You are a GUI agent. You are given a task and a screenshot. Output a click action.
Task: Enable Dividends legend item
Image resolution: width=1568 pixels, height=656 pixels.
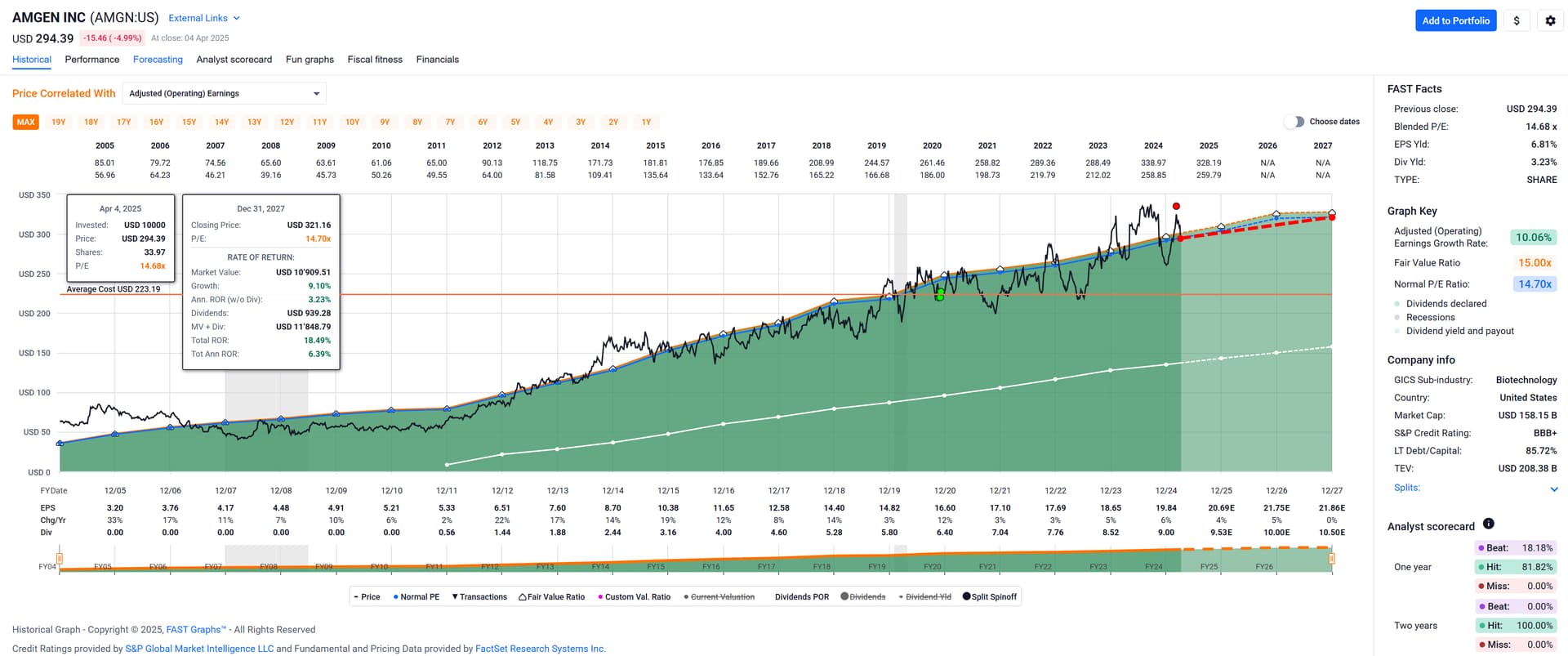(863, 597)
